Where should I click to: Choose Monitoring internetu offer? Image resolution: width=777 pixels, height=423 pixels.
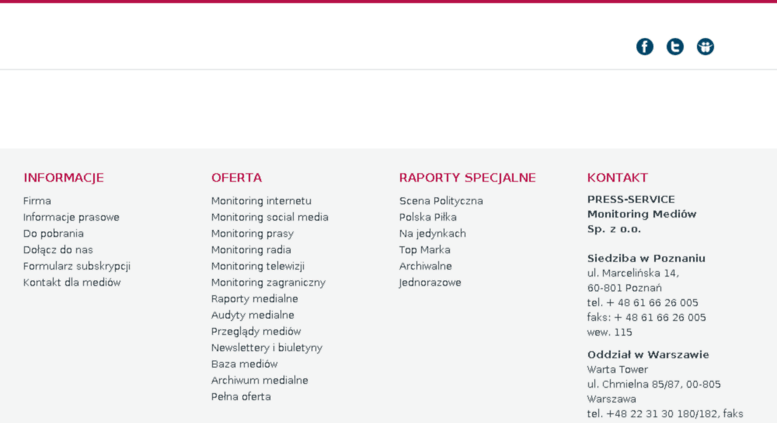pos(261,201)
